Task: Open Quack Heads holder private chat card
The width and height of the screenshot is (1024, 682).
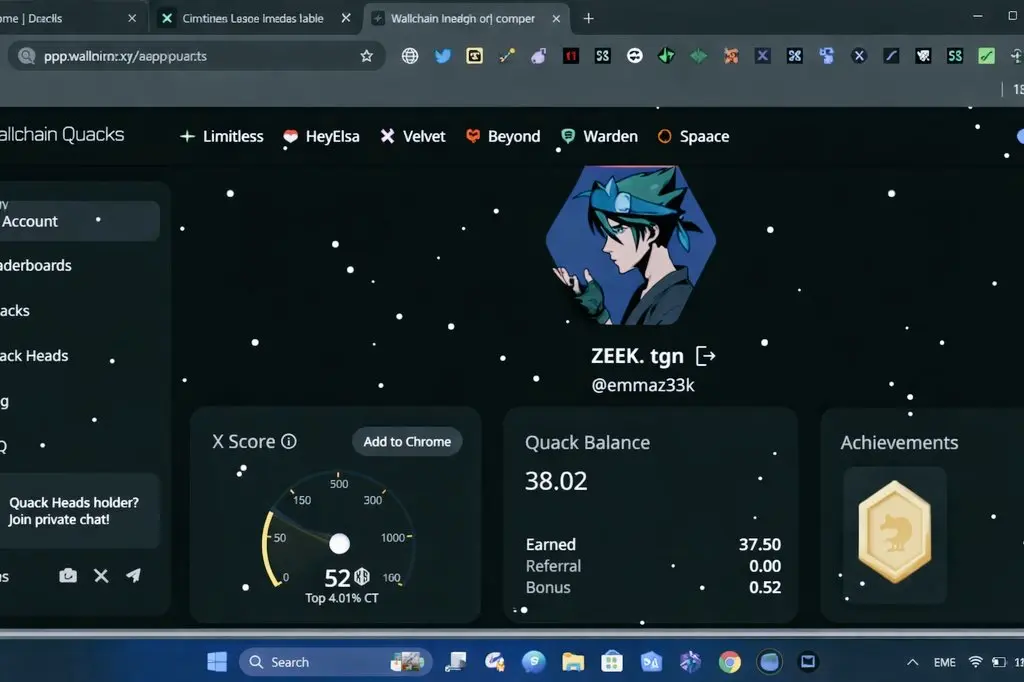Action: tap(78, 511)
